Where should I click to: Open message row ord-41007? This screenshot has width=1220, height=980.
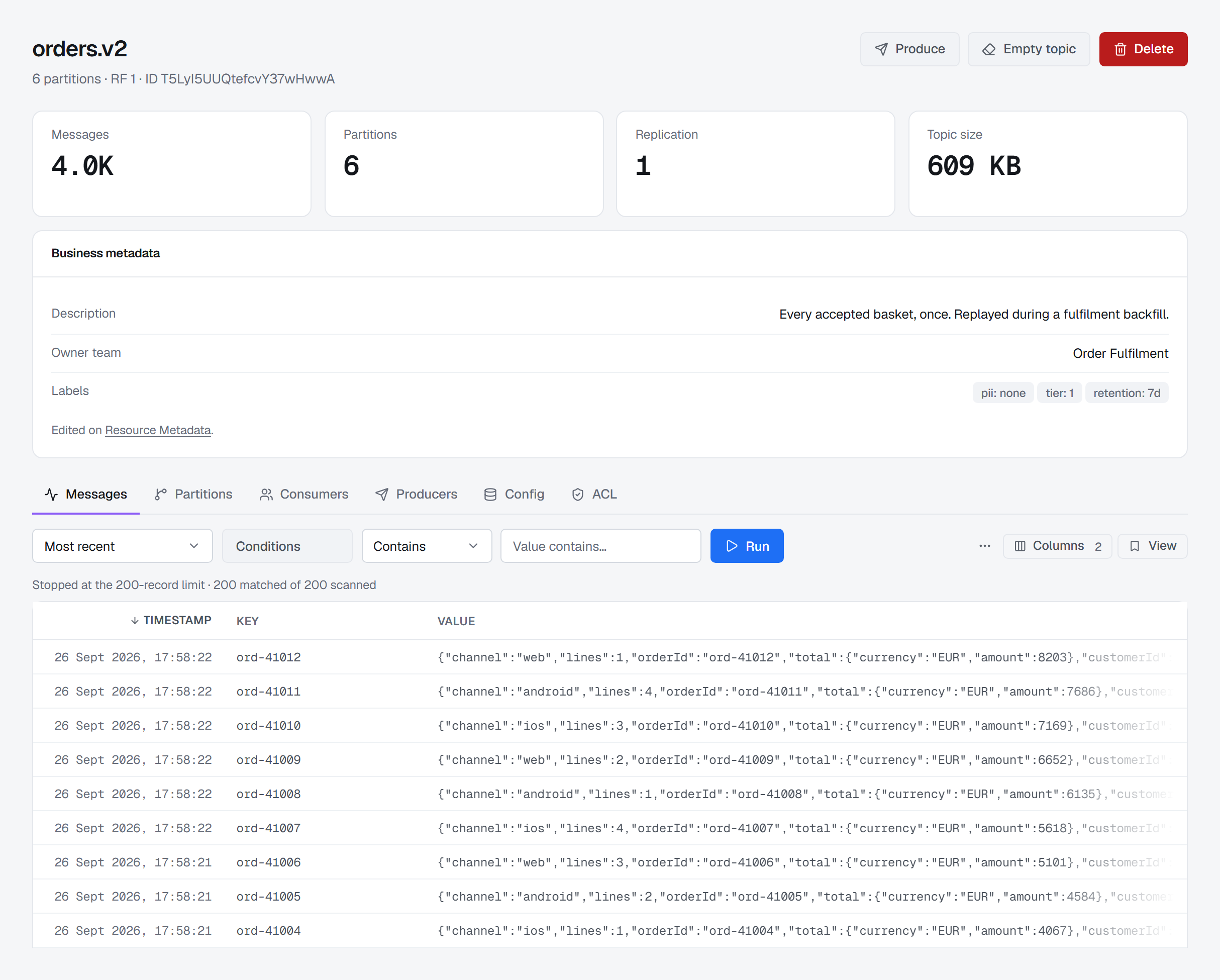[x=609, y=828]
